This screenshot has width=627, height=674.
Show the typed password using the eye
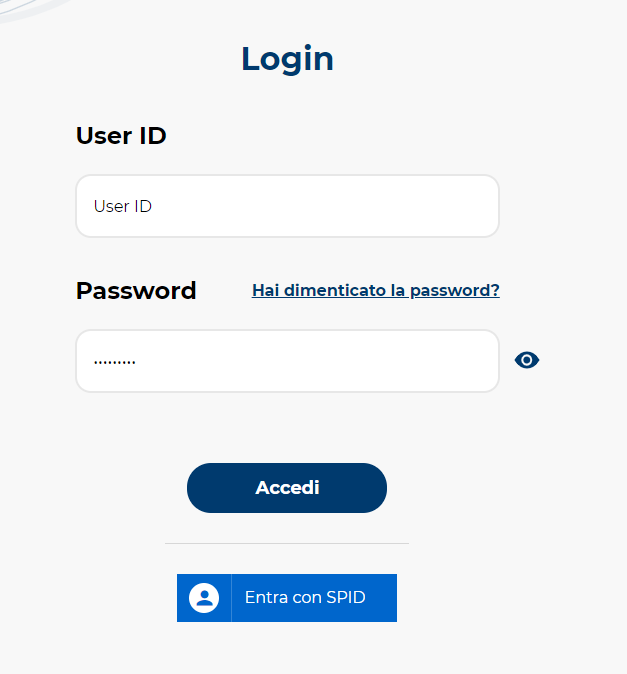[527, 361]
